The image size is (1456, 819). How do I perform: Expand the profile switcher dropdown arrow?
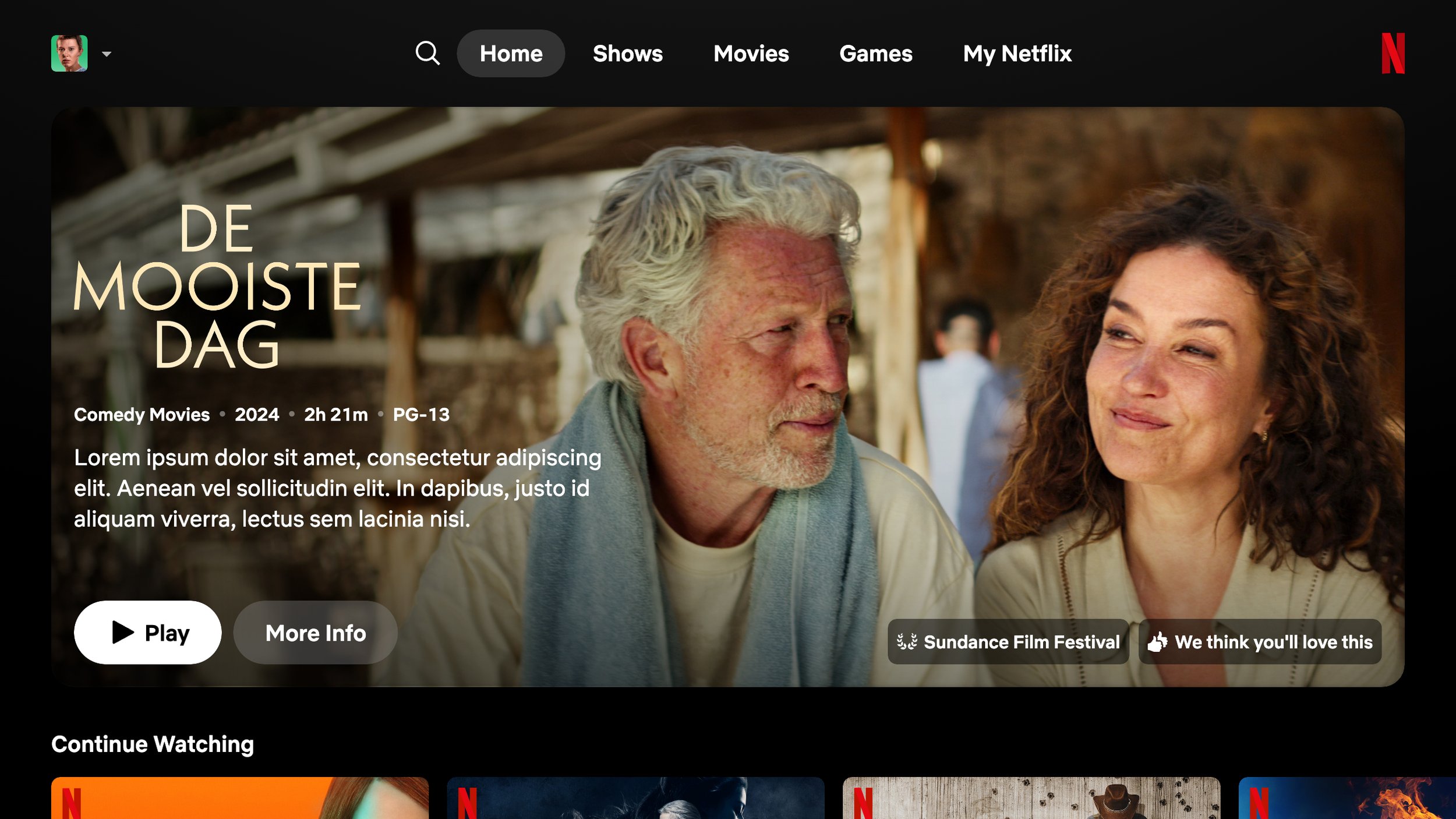click(107, 54)
